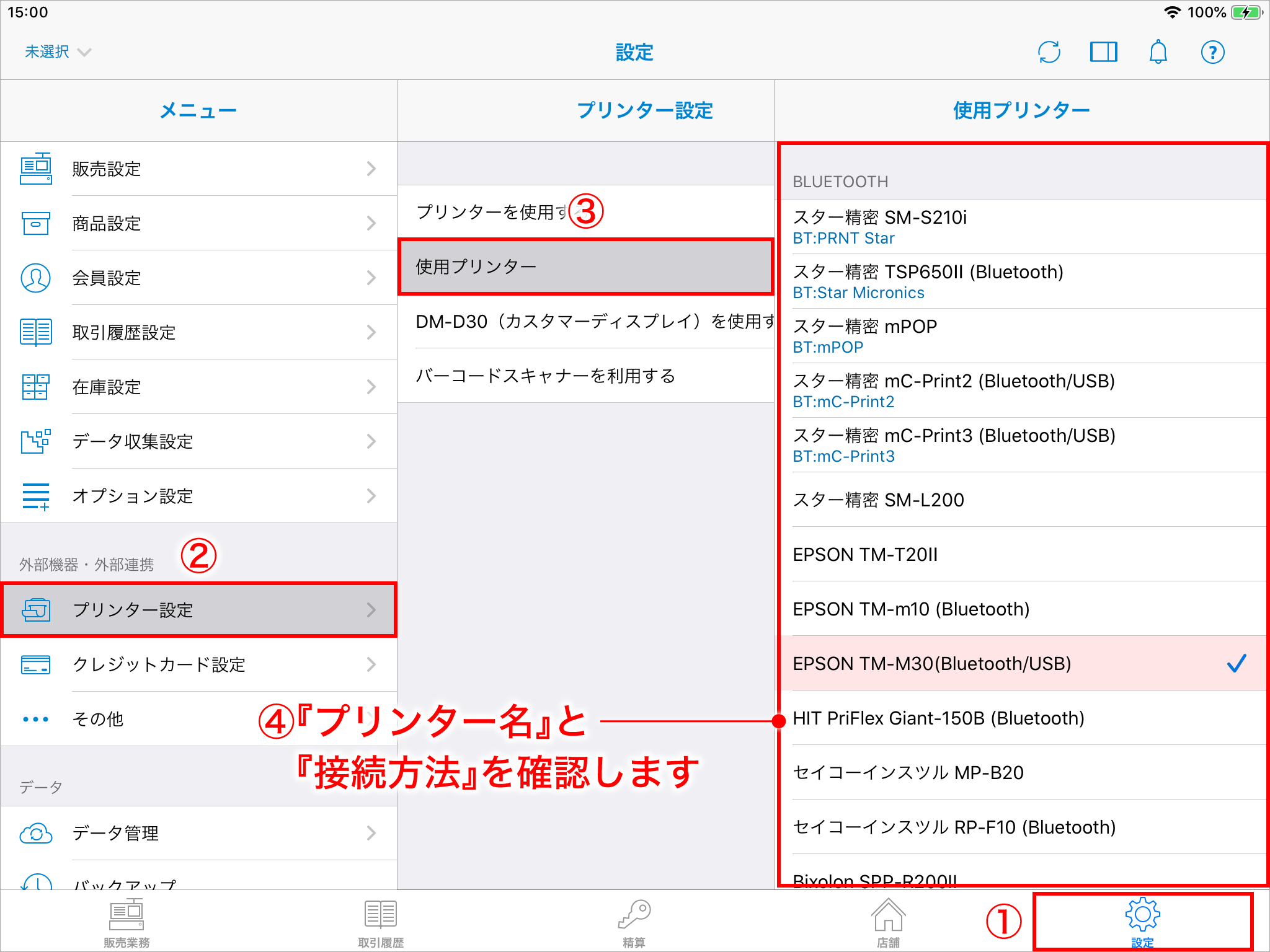The image size is (1270, 952).
Task: Click the その他 three-dots icon
Action: click(x=36, y=719)
